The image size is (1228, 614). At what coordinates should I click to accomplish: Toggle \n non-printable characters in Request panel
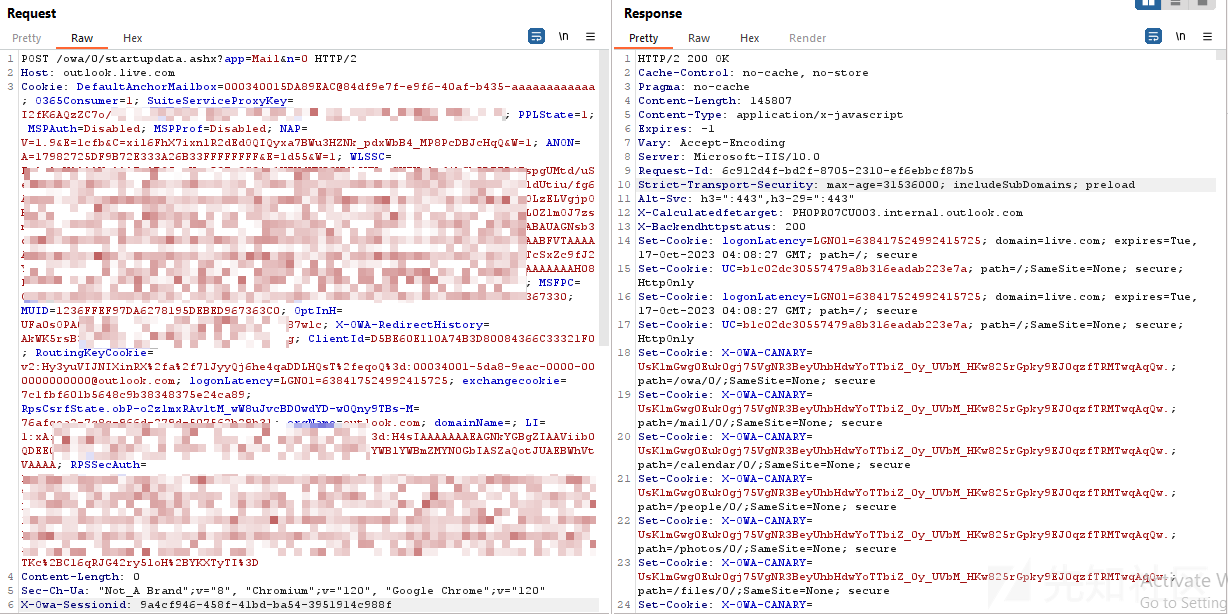(x=564, y=36)
